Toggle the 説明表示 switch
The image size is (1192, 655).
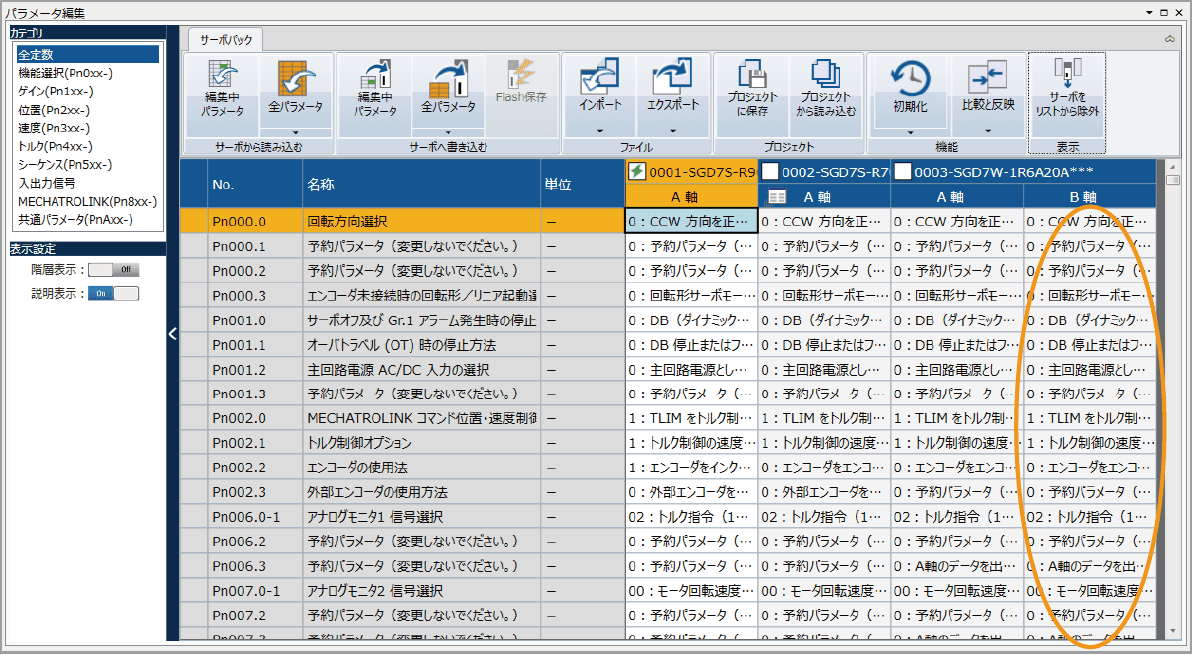113,293
